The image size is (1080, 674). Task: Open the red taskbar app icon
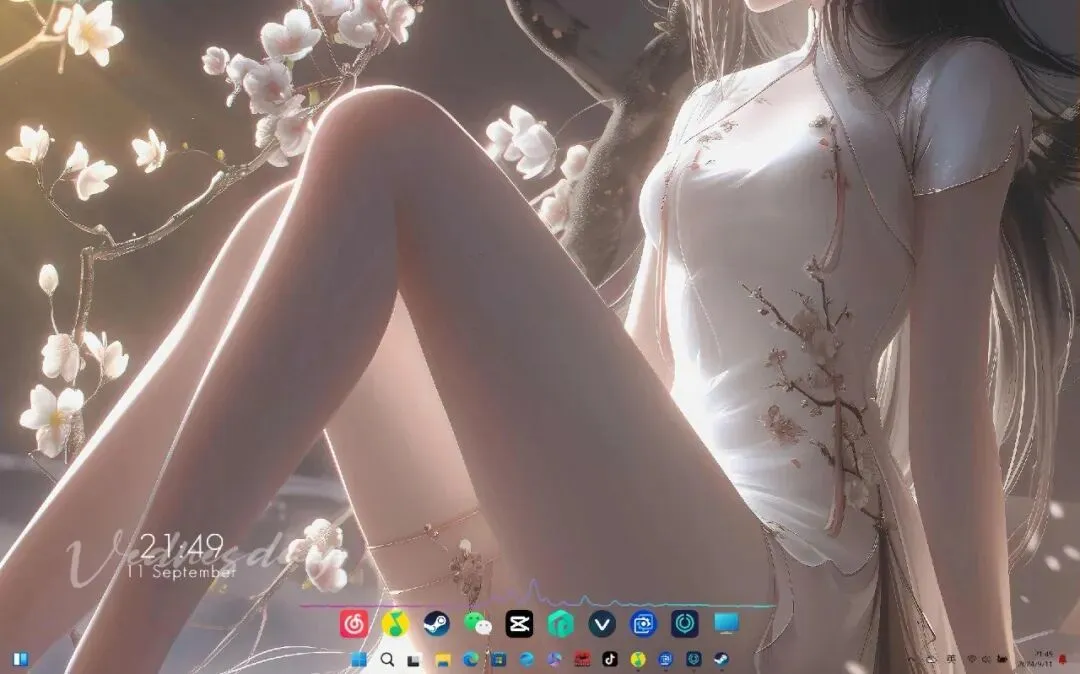click(x=583, y=660)
